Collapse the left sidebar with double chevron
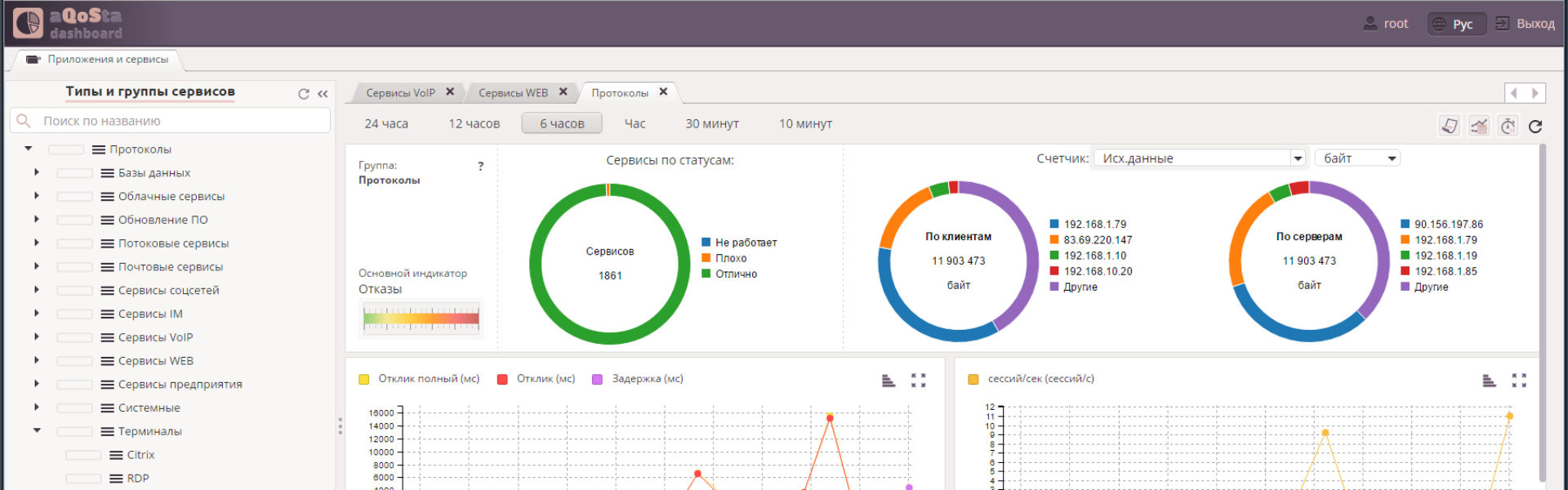This screenshot has width=1568, height=490. pyautogui.click(x=323, y=94)
